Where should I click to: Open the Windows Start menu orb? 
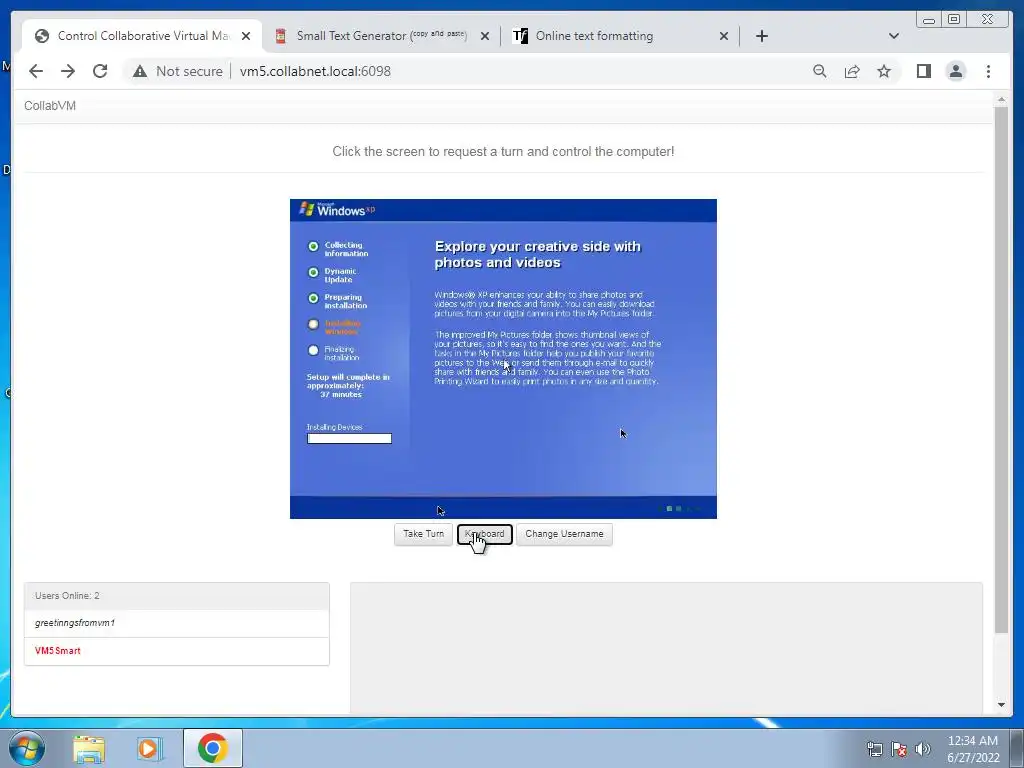pyautogui.click(x=27, y=748)
